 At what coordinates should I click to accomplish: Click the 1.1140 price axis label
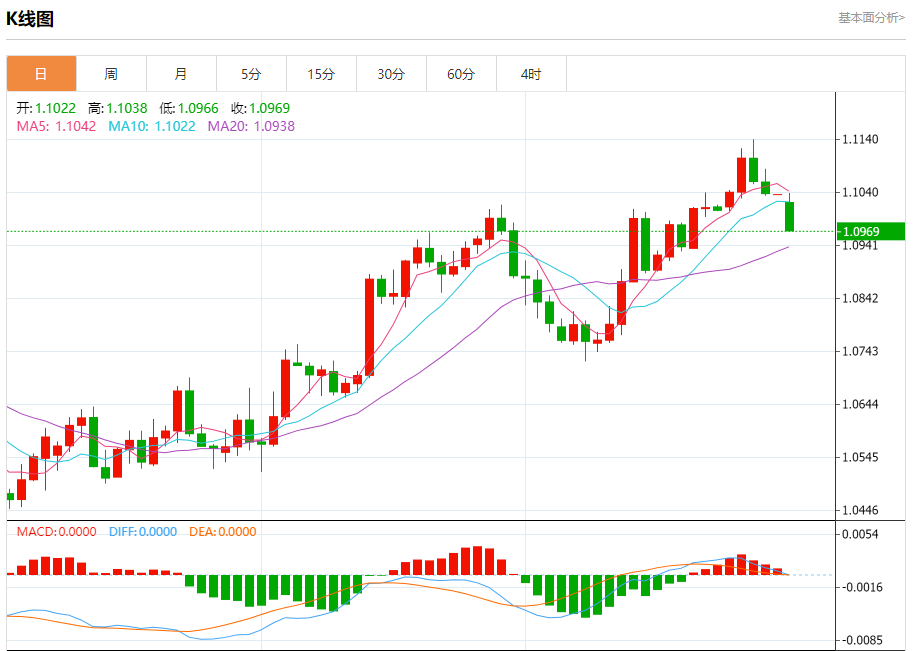click(x=861, y=139)
